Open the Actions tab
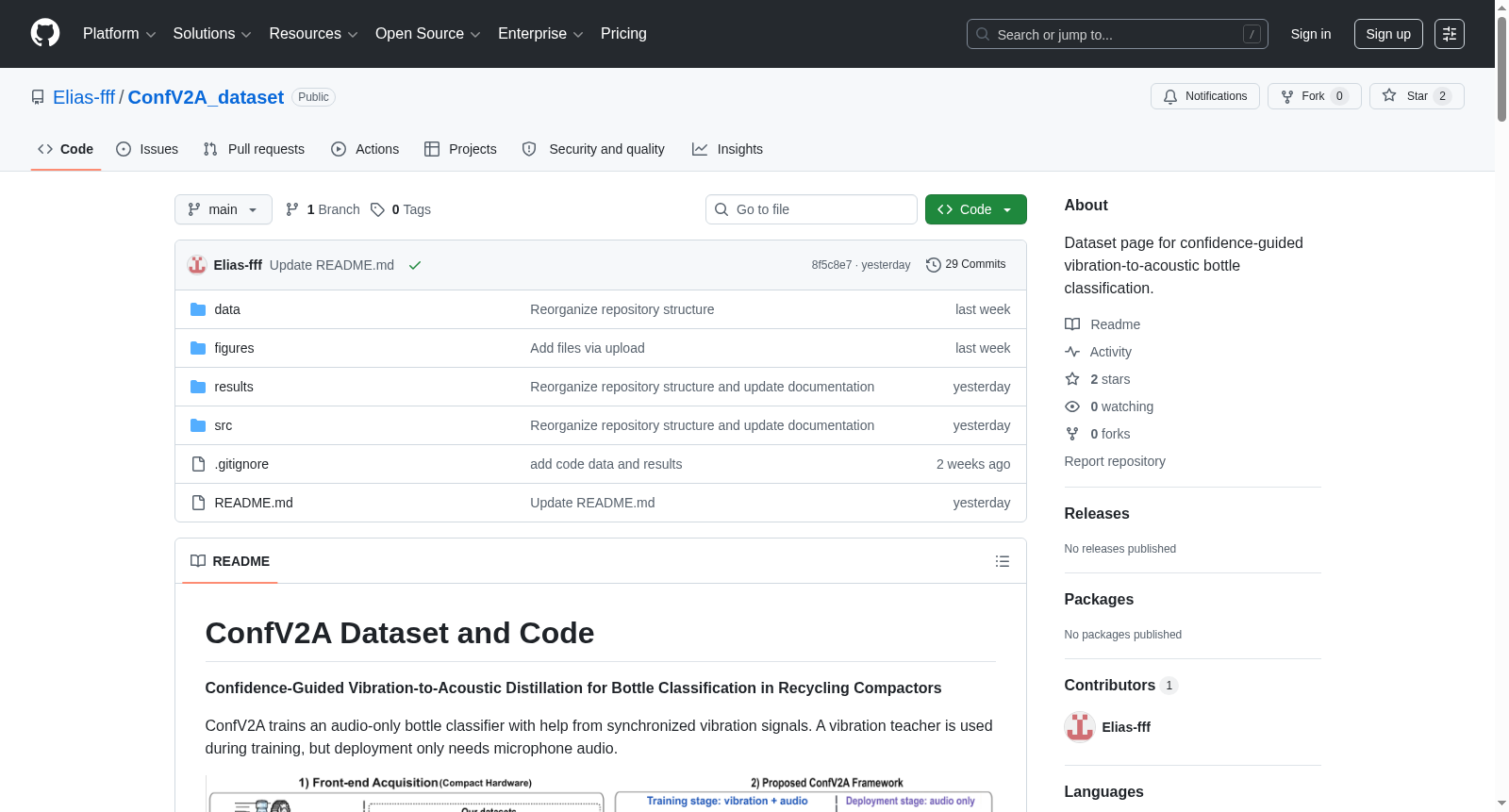The height and width of the screenshot is (812, 1509). coord(365,149)
